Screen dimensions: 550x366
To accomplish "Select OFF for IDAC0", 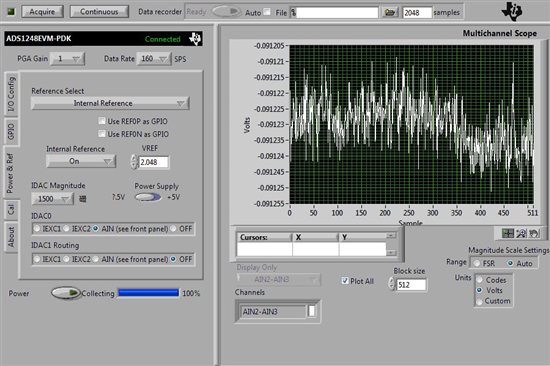I will (x=173, y=229).
